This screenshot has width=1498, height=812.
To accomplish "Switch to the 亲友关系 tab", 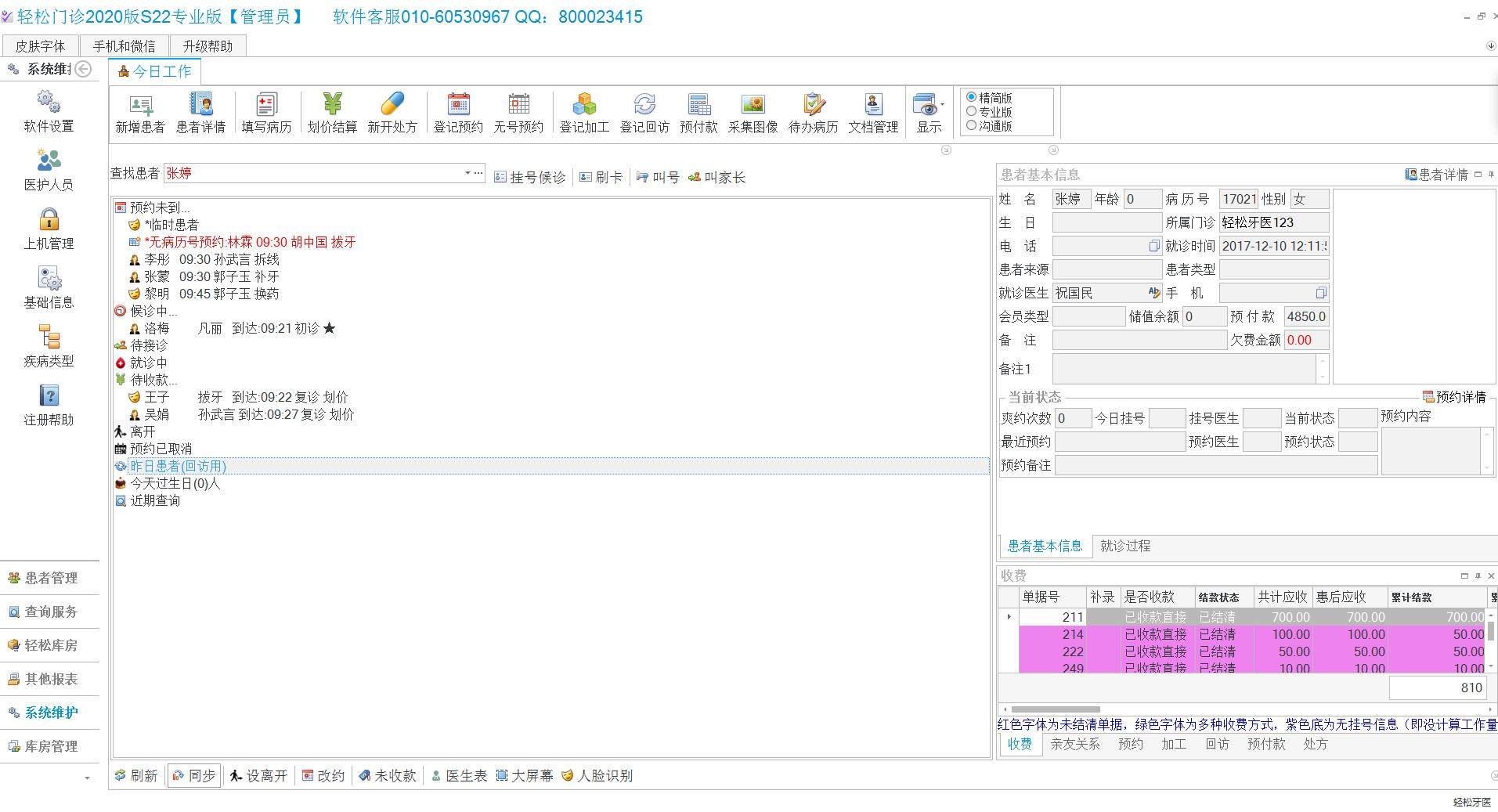I will point(1075,744).
